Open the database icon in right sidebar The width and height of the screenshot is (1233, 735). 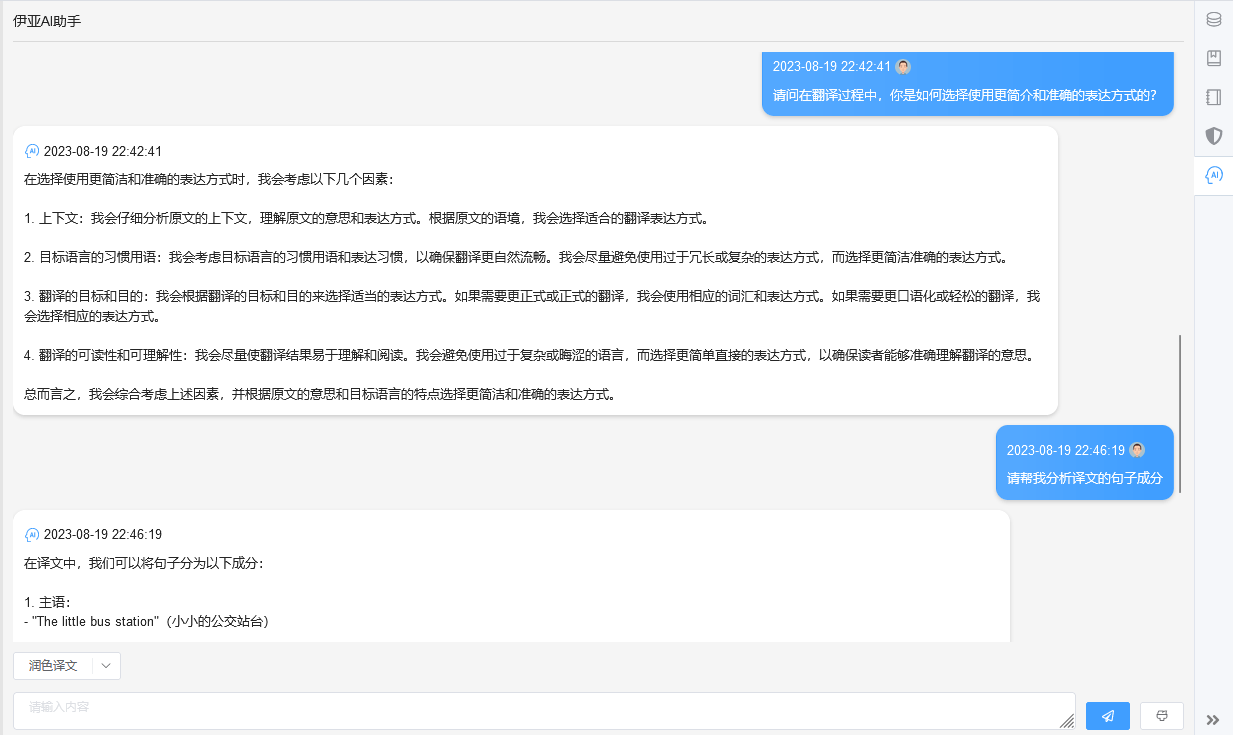[x=1214, y=19]
